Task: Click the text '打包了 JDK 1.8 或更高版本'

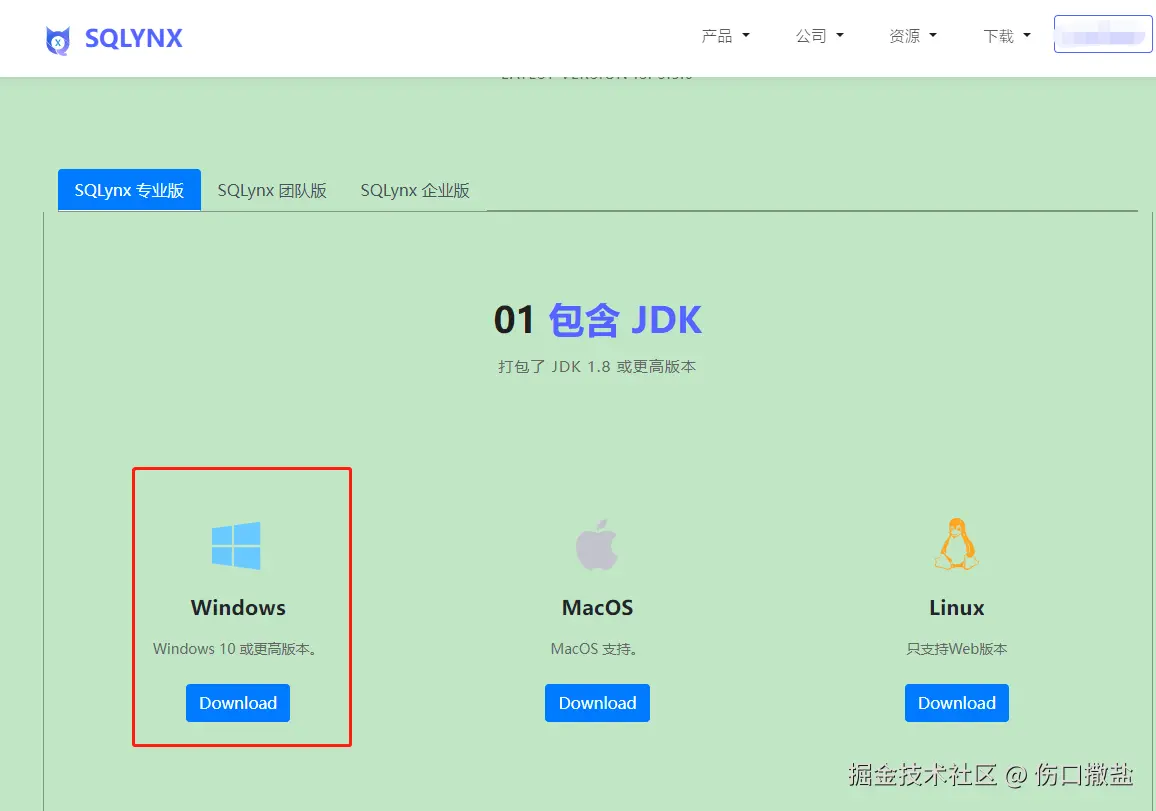Action: [596, 366]
